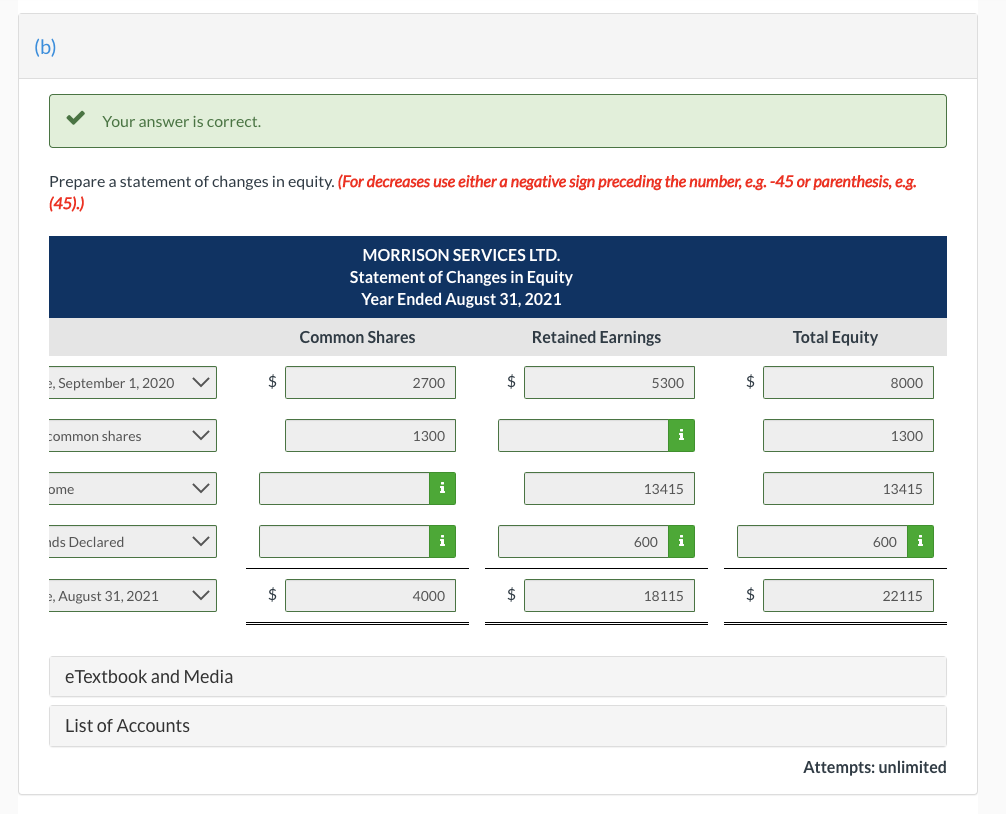The width and height of the screenshot is (1006, 814).
Task: Select the Retained Earnings field showing 5300
Action: (609, 382)
